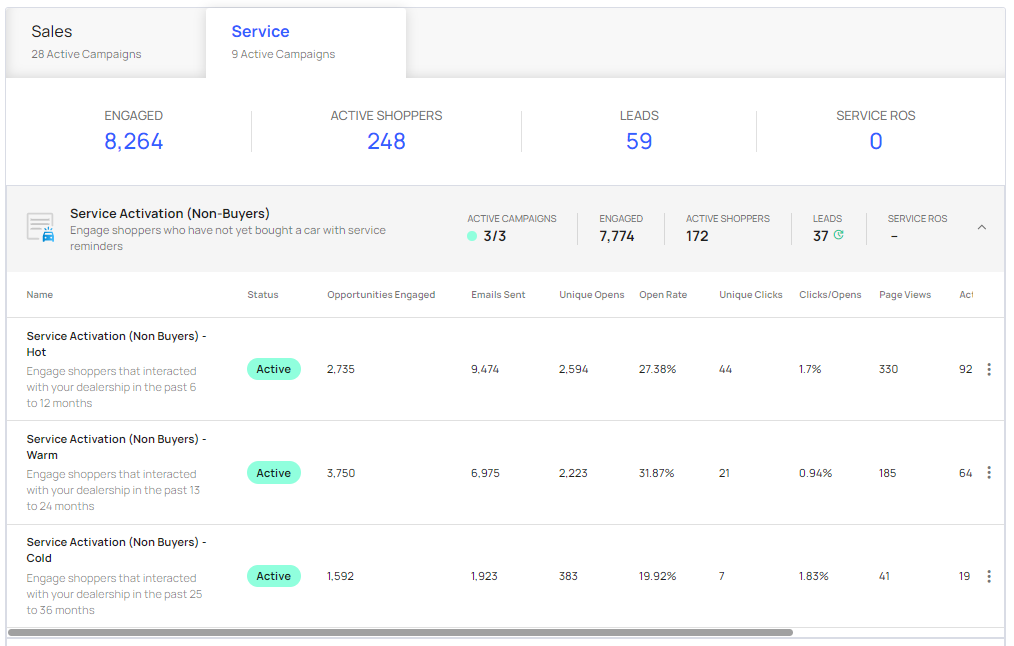Image resolution: width=1014 pixels, height=646 pixels.
Task: Open Service Activation (Non Buyers) - Warm campaign
Action: pos(116,447)
